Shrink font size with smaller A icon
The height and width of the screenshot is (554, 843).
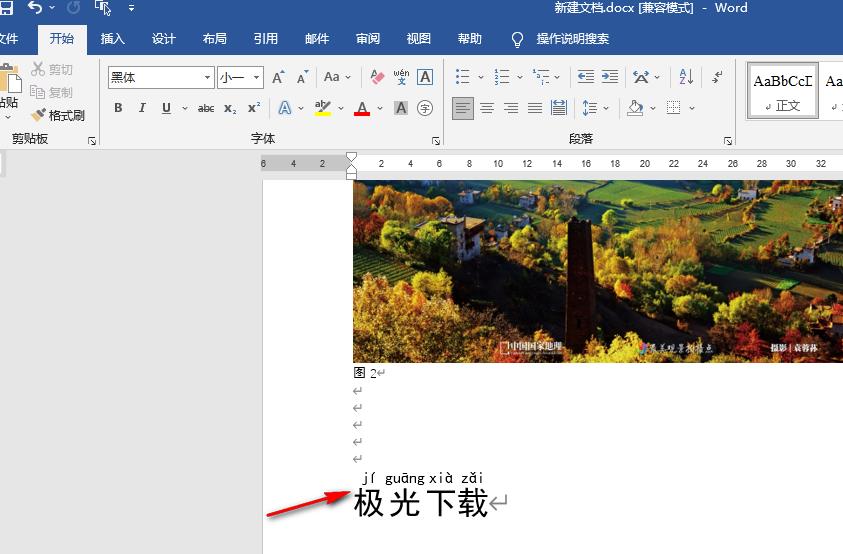(303, 77)
